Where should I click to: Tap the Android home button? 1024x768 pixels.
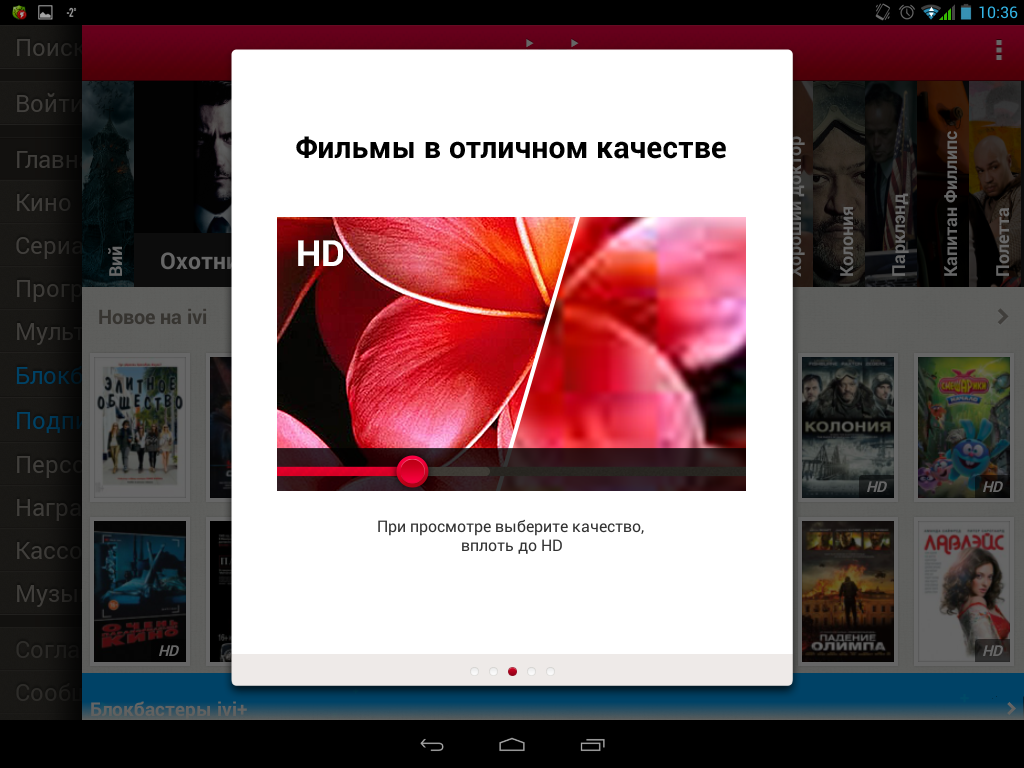click(512, 744)
